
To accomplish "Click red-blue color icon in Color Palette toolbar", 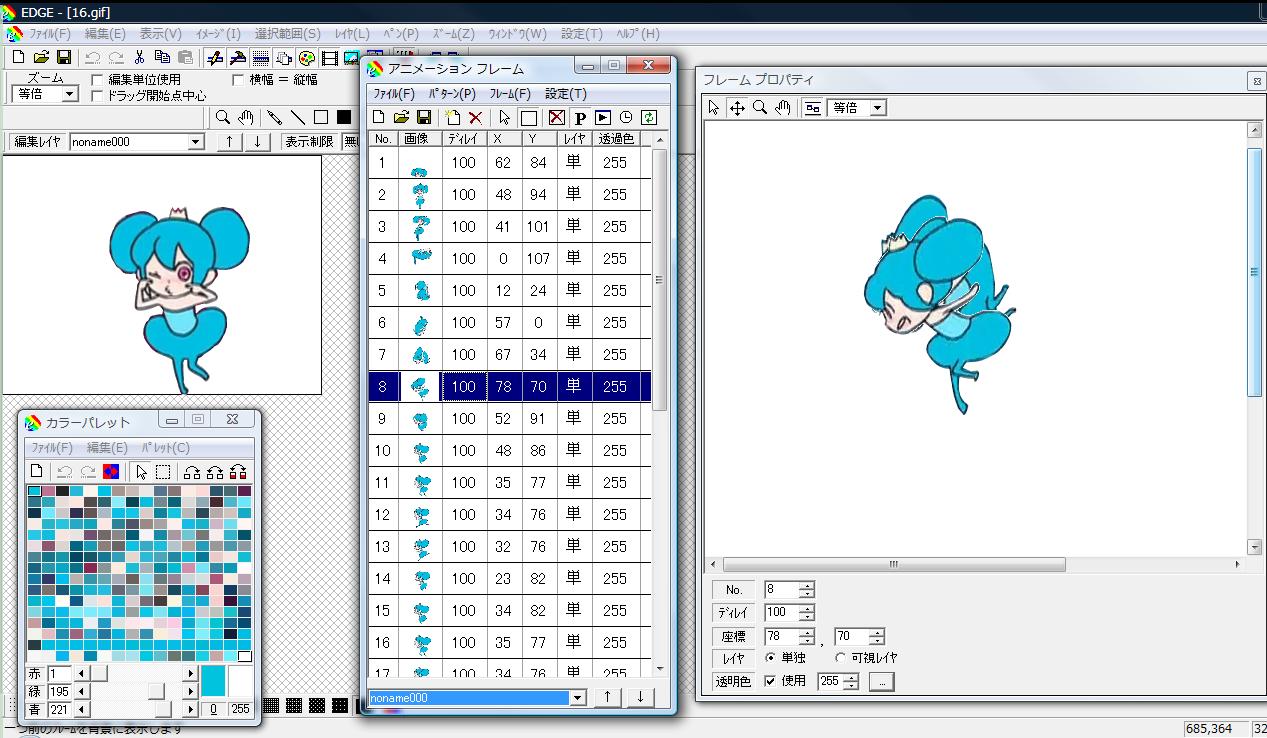I will point(112,472).
